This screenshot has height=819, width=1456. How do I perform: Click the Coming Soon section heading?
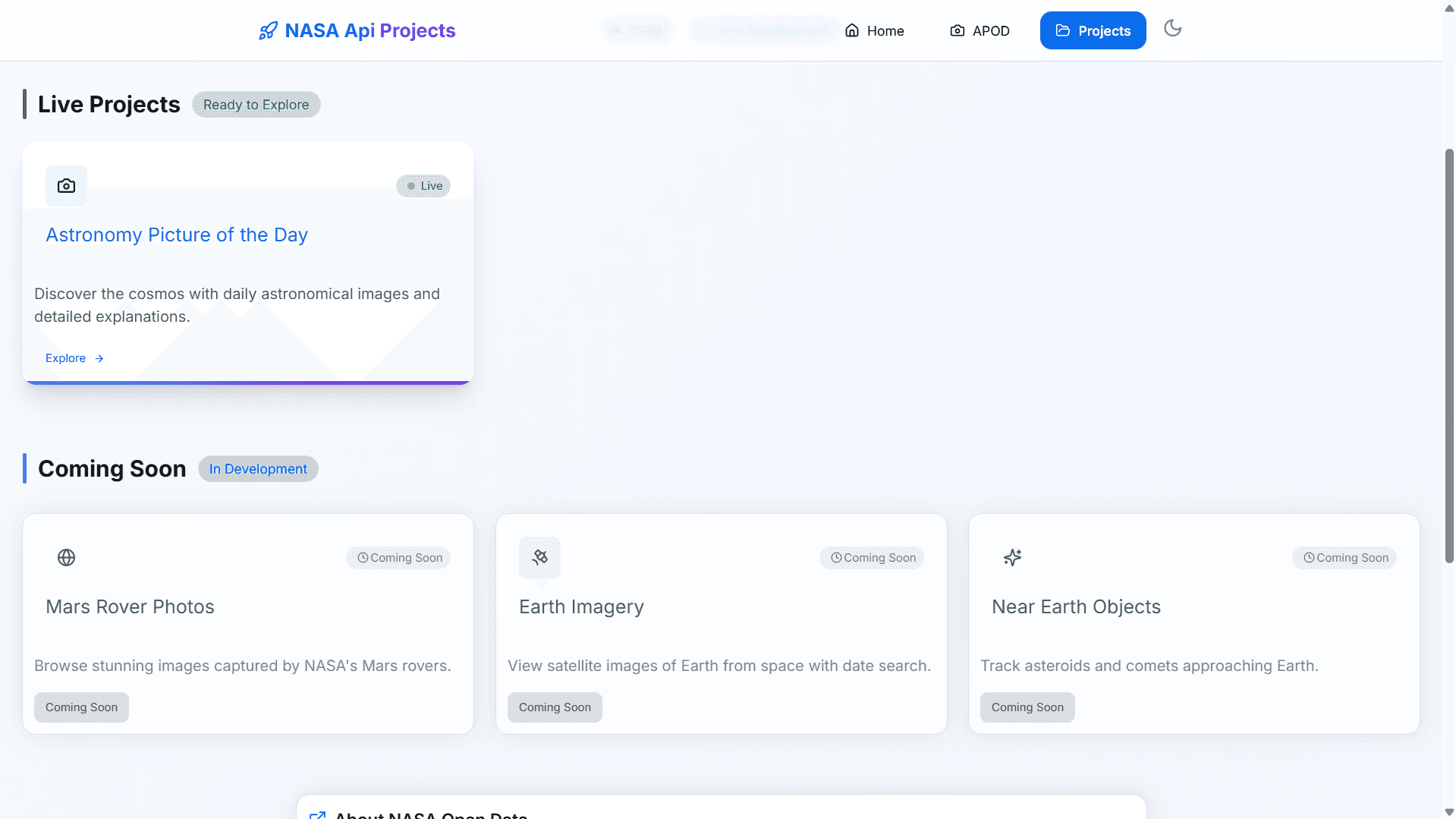112,468
